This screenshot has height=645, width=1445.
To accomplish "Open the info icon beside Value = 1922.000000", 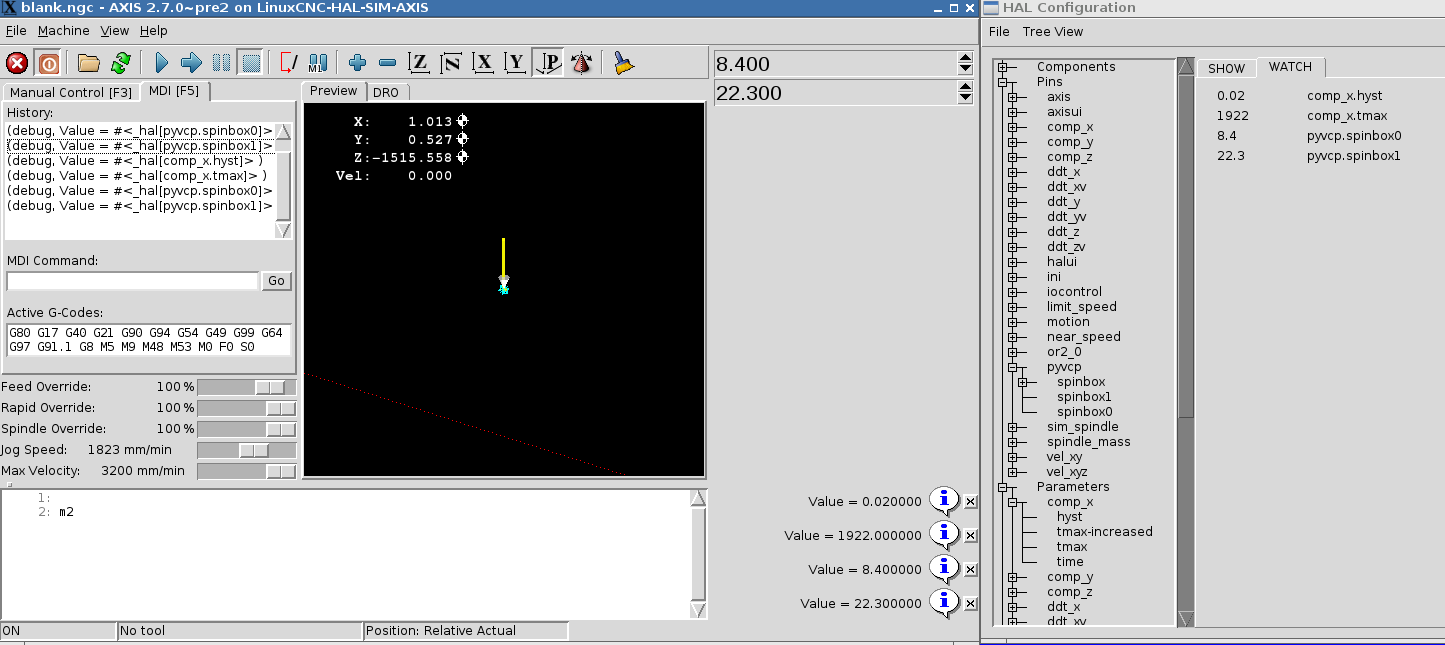I will [x=945, y=535].
